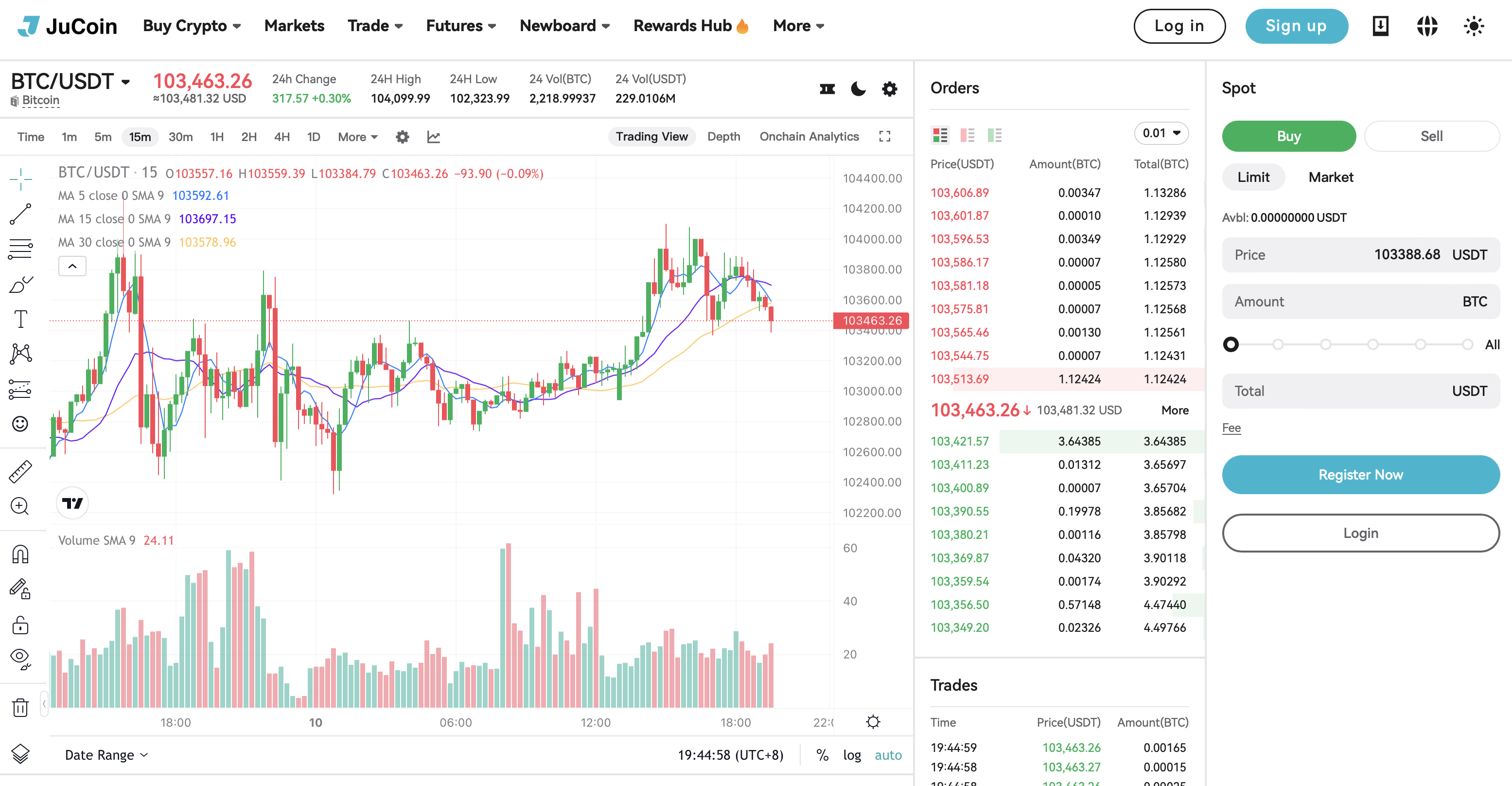Viewport: 1512px width, 786px height.
Task: Open the Trade dropdown menu
Action: (375, 26)
